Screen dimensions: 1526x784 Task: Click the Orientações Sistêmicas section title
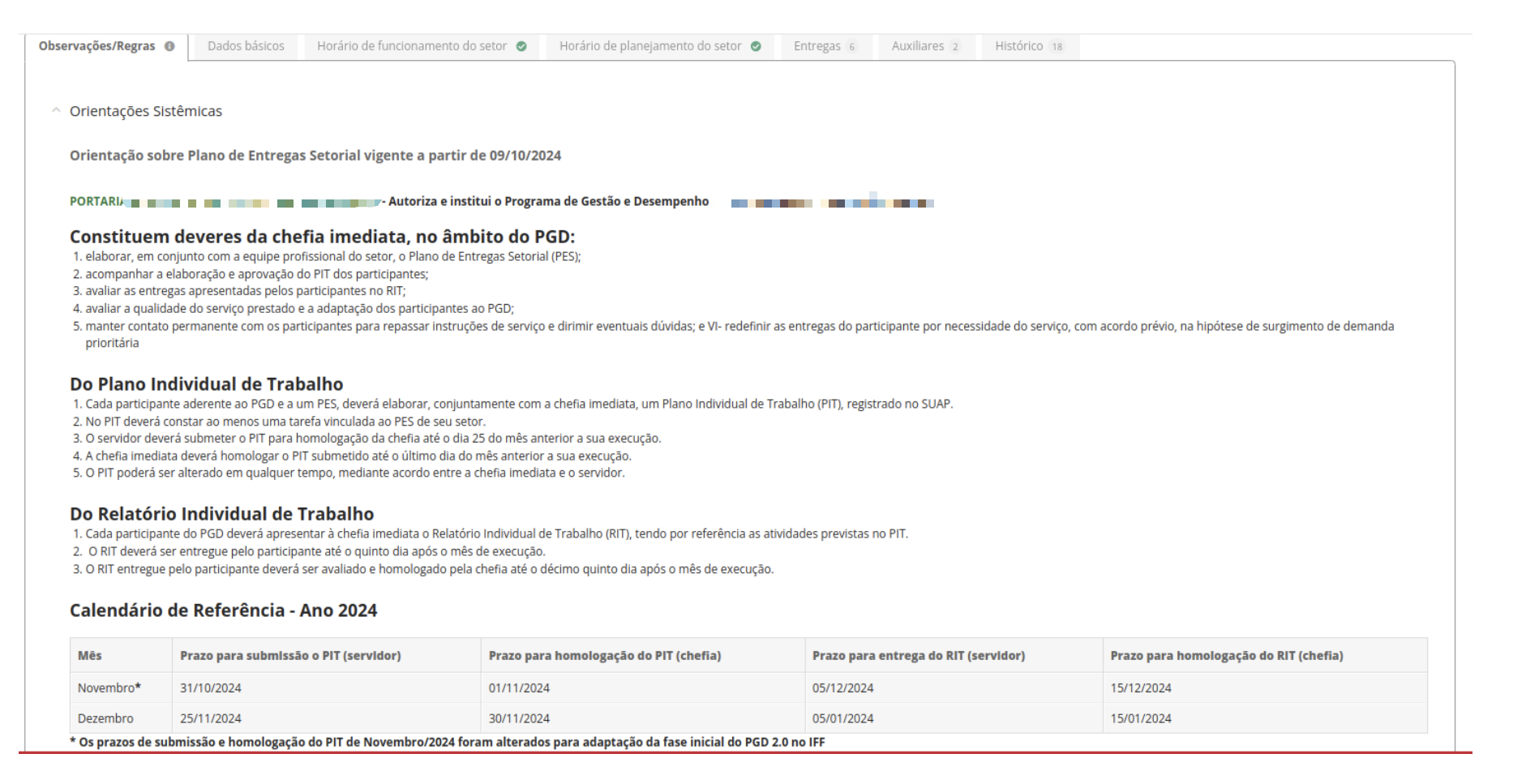[x=146, y=111]
